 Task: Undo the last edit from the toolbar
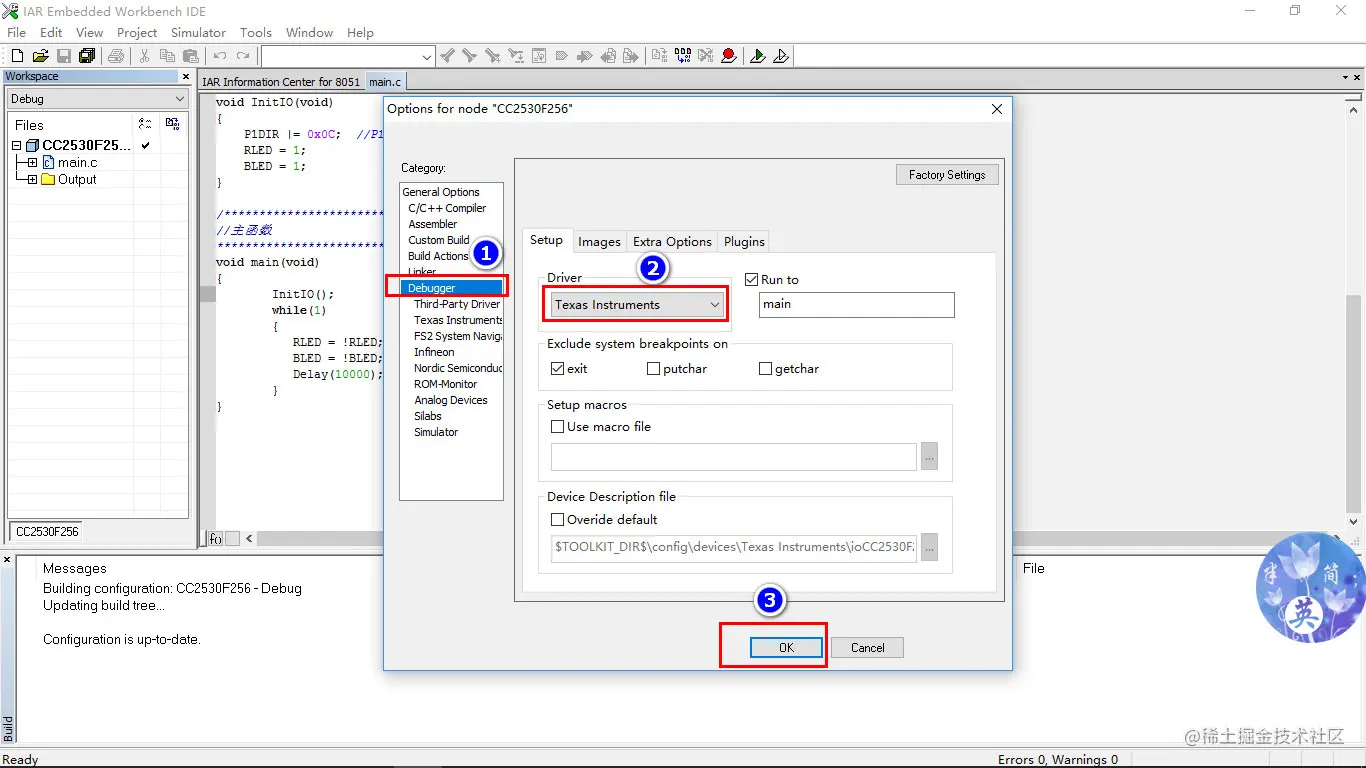tap(220, 56)
